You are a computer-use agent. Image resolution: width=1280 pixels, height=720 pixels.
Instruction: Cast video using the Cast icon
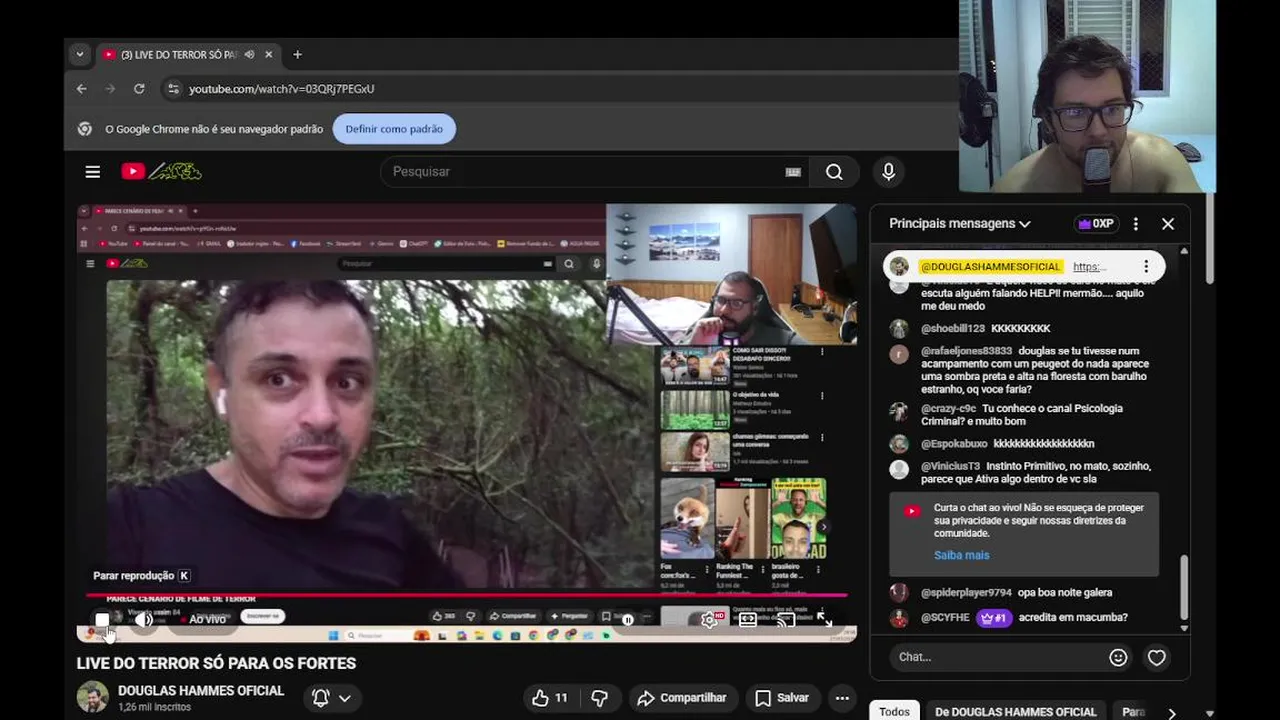pyautogui.click(x=786, y=620)
